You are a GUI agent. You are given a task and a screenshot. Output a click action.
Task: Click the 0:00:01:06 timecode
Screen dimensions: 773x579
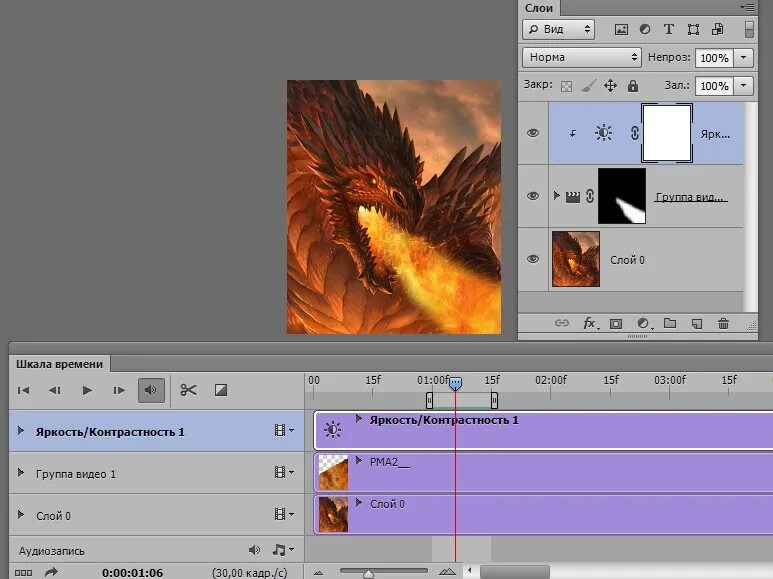click(132, 573)
